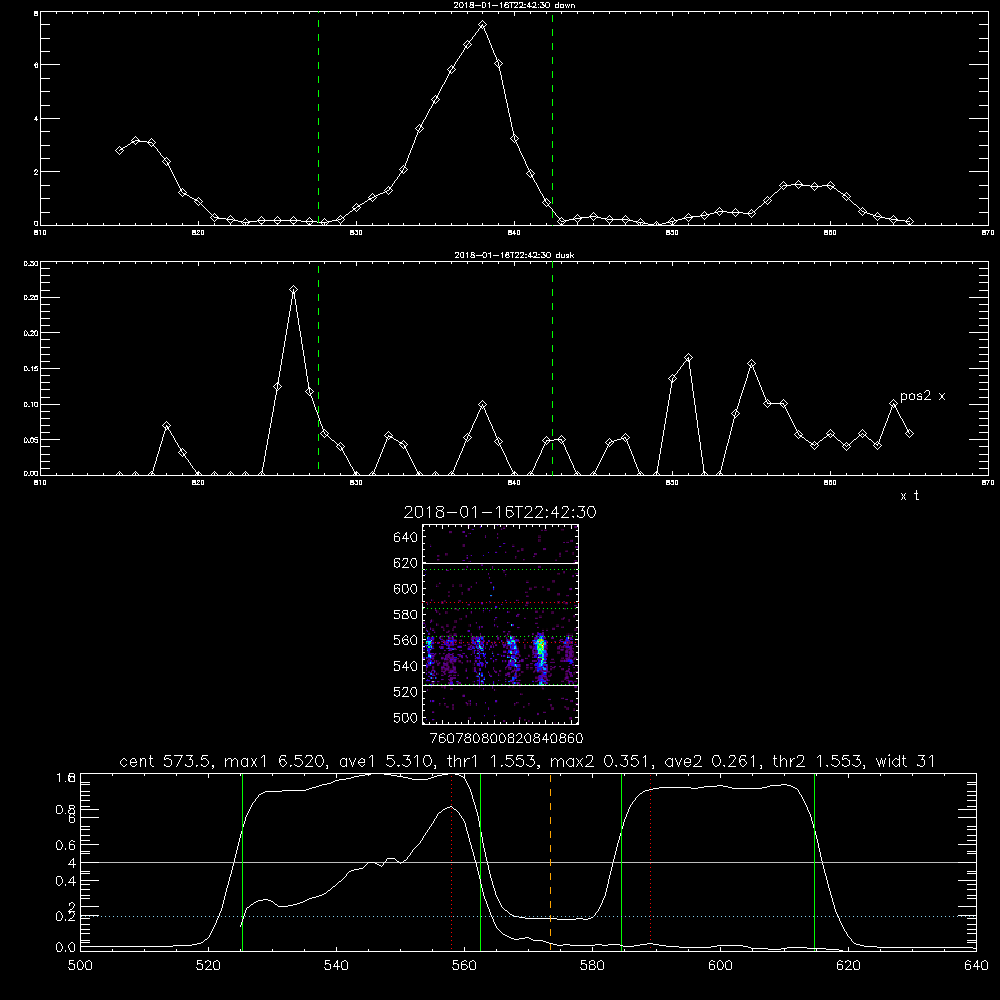Click the "560" label on heatmap y-axis
This screenshot has width=1000, height=1000.
(406, 640)
